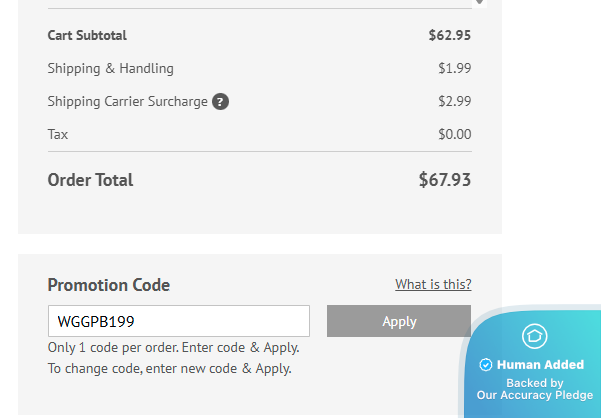
Task: Click the "Only 1 code per order" note
Action: pos(173,348)
